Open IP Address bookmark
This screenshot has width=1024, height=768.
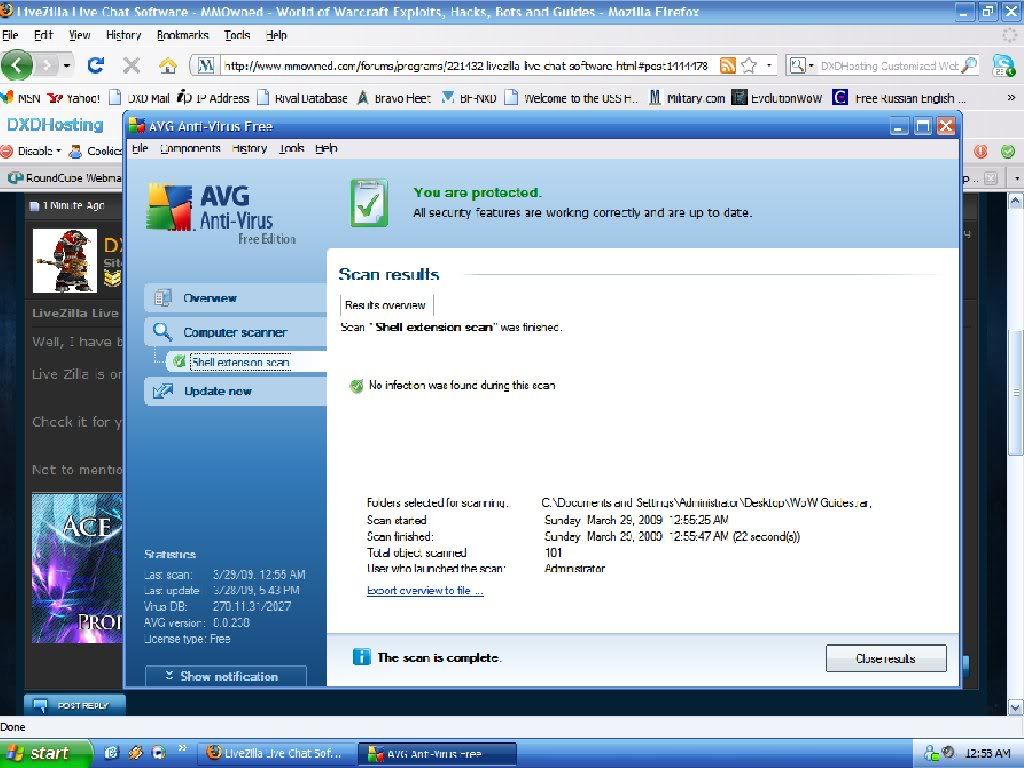tap(213, 98)
